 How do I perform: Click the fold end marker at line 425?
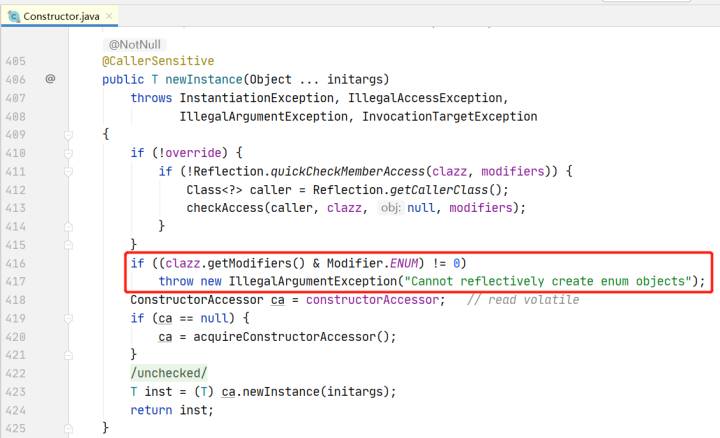[68, 428]
